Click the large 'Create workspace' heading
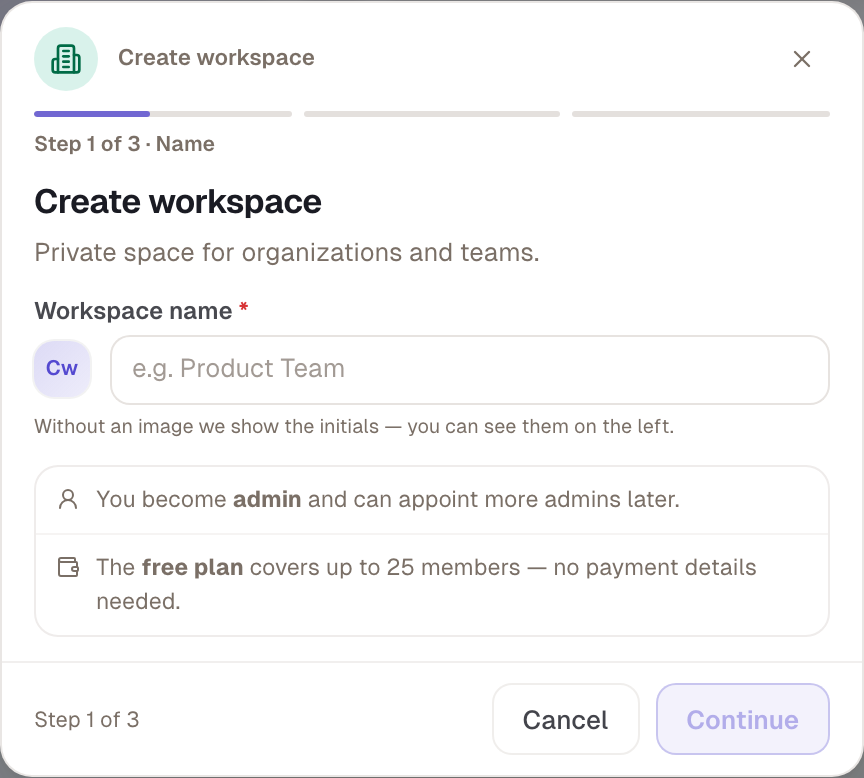864x778 pixels. (x=178, y=202)
